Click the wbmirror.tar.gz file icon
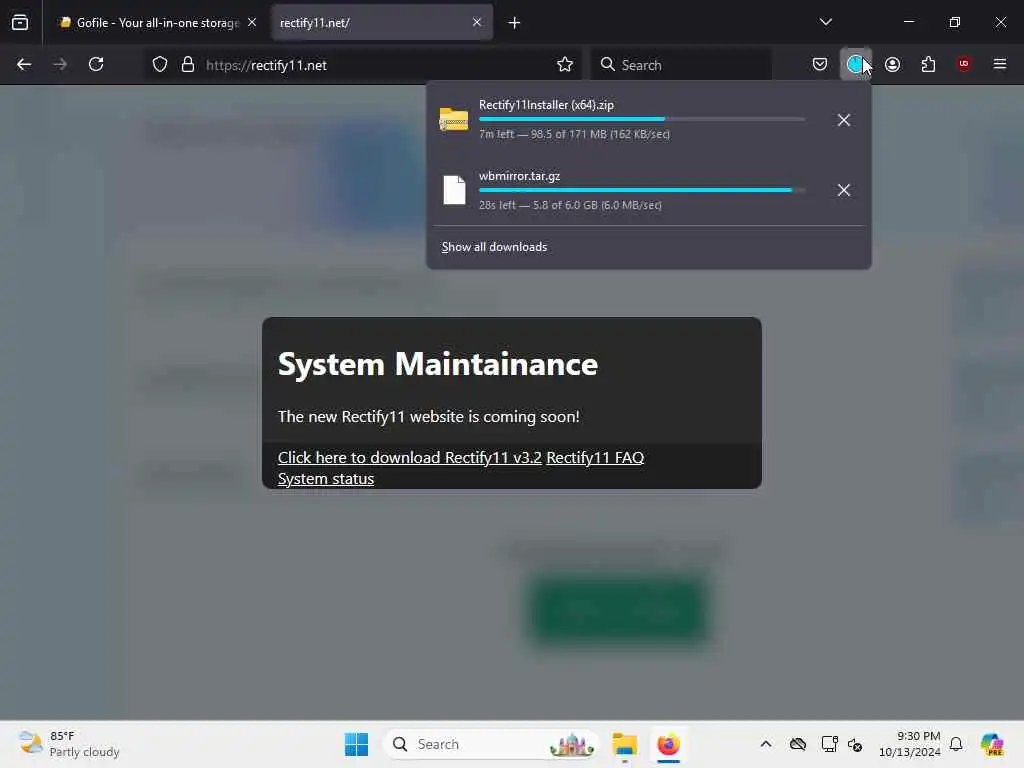Viewport: 1024px width, 768px height. (x=454, y=190)
